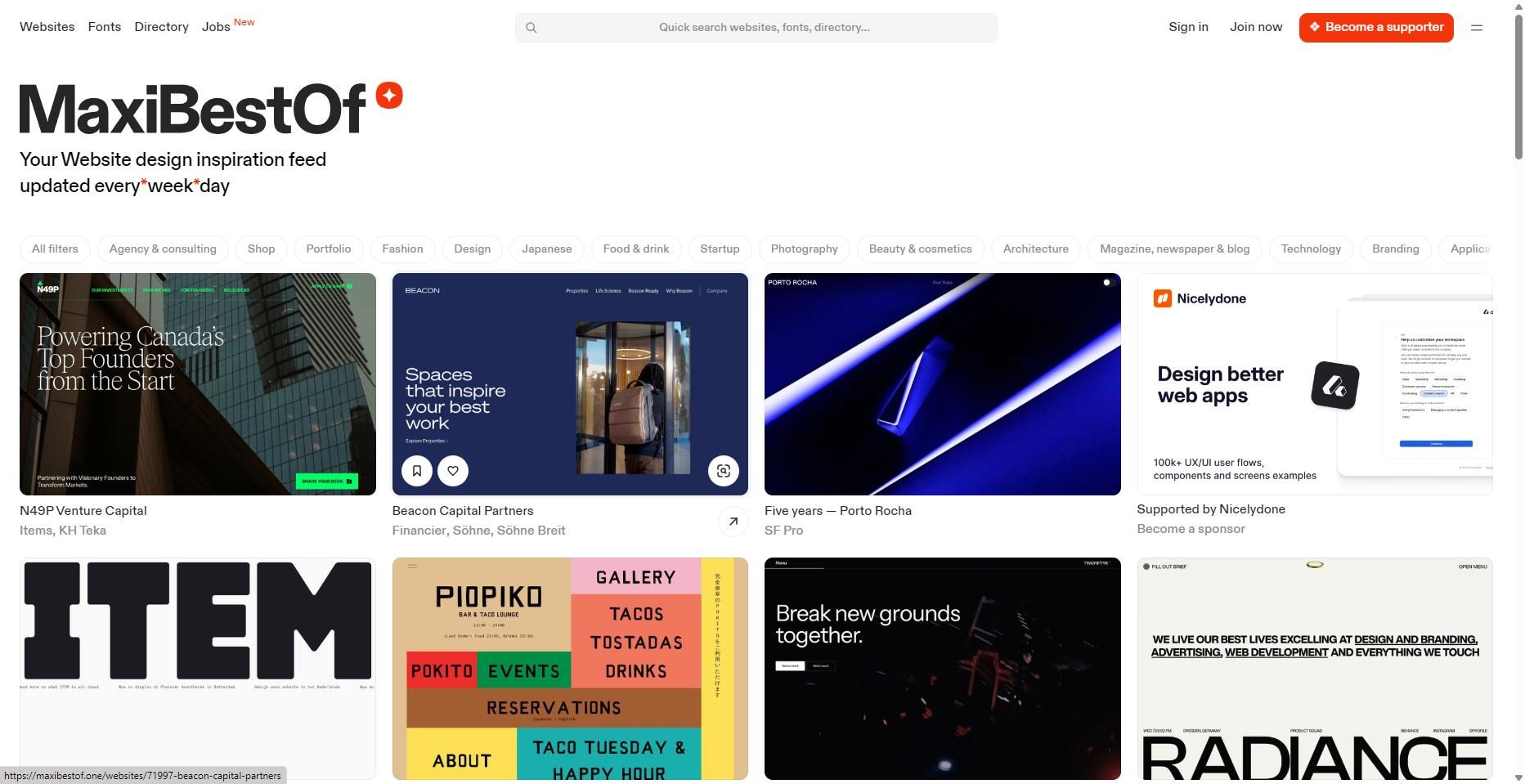This screenshot has width=1525, height=784.
Task: Open the Websites menu
Action: pyautogui.click(x=47, y=27)
